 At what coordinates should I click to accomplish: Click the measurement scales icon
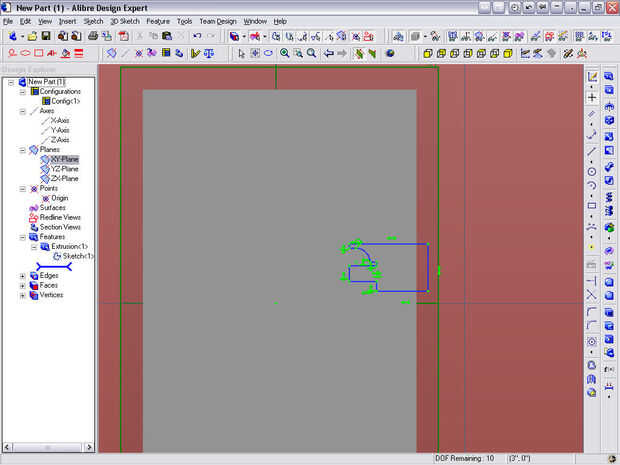[209, 53]
